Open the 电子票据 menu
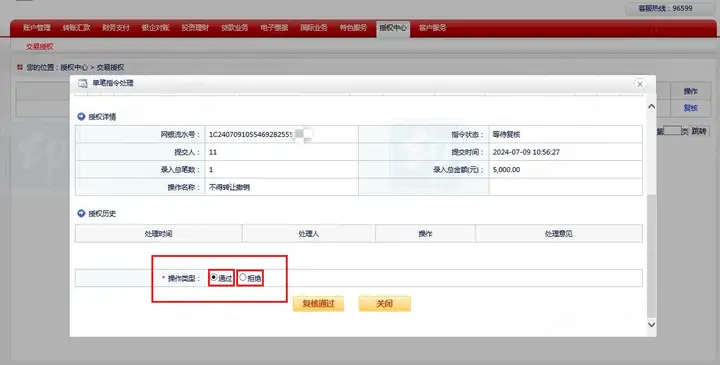This screenshot has width=720, height=365. pyautogui.click(x=274, y=28)
